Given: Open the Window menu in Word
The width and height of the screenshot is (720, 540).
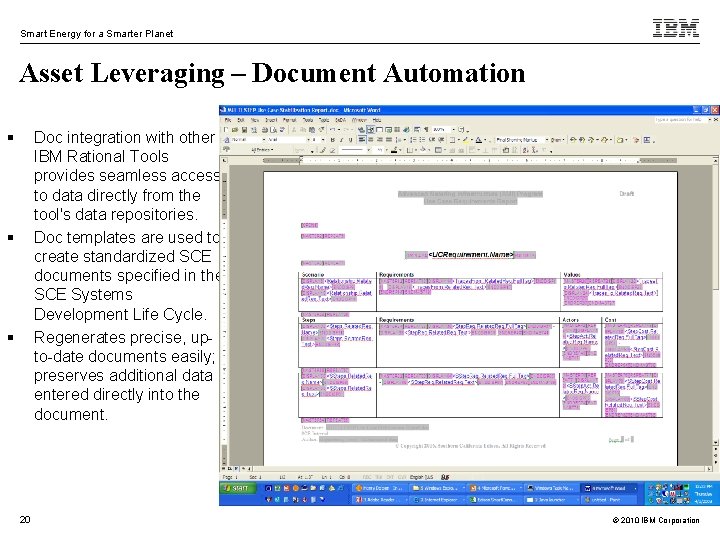Looking at the screenshot, I should tap(360, 120).
